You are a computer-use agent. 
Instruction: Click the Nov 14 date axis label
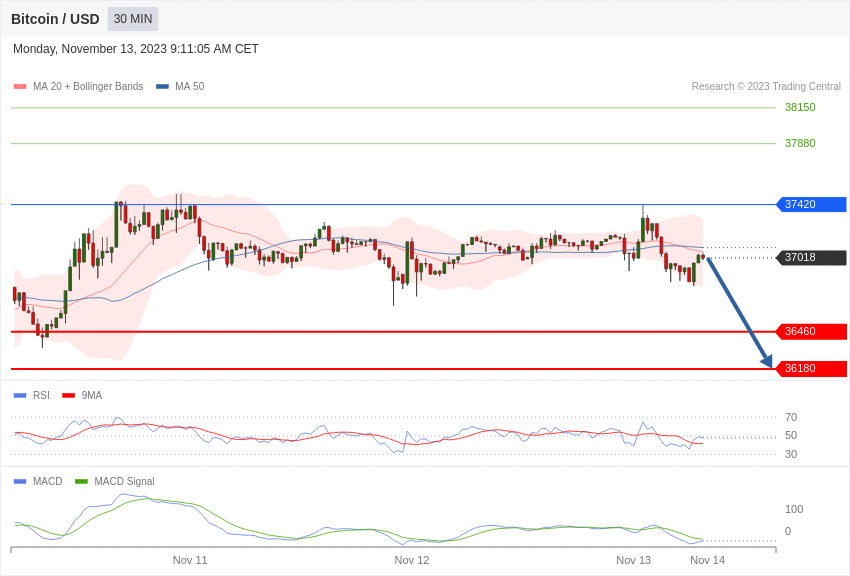coord(707,560)
